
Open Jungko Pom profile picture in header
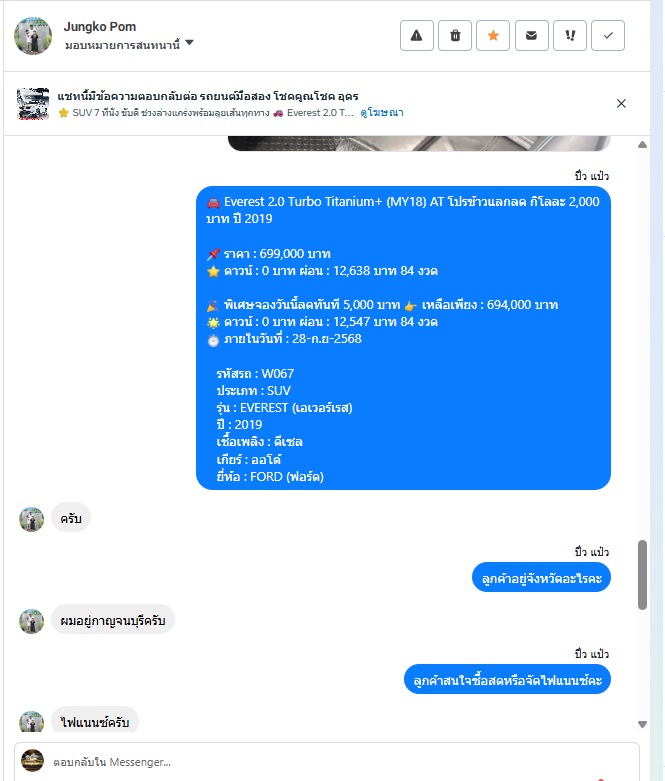(33, 35)
